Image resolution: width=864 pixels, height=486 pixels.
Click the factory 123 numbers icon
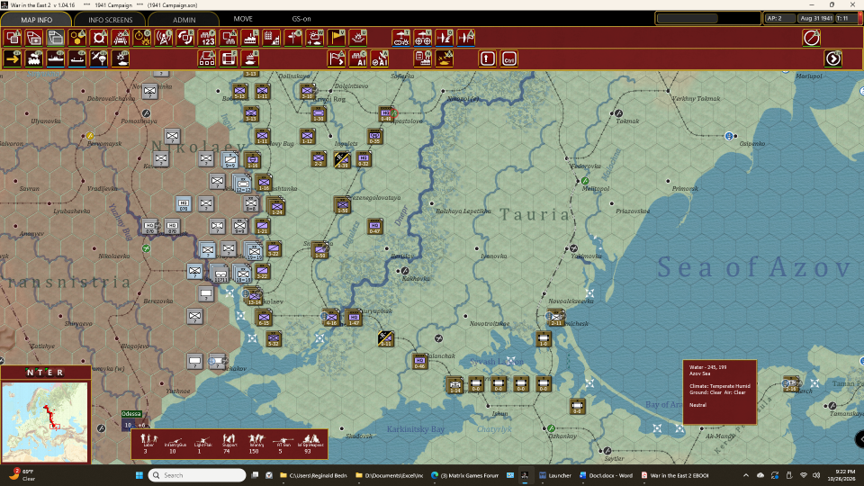tap(207, 38)
